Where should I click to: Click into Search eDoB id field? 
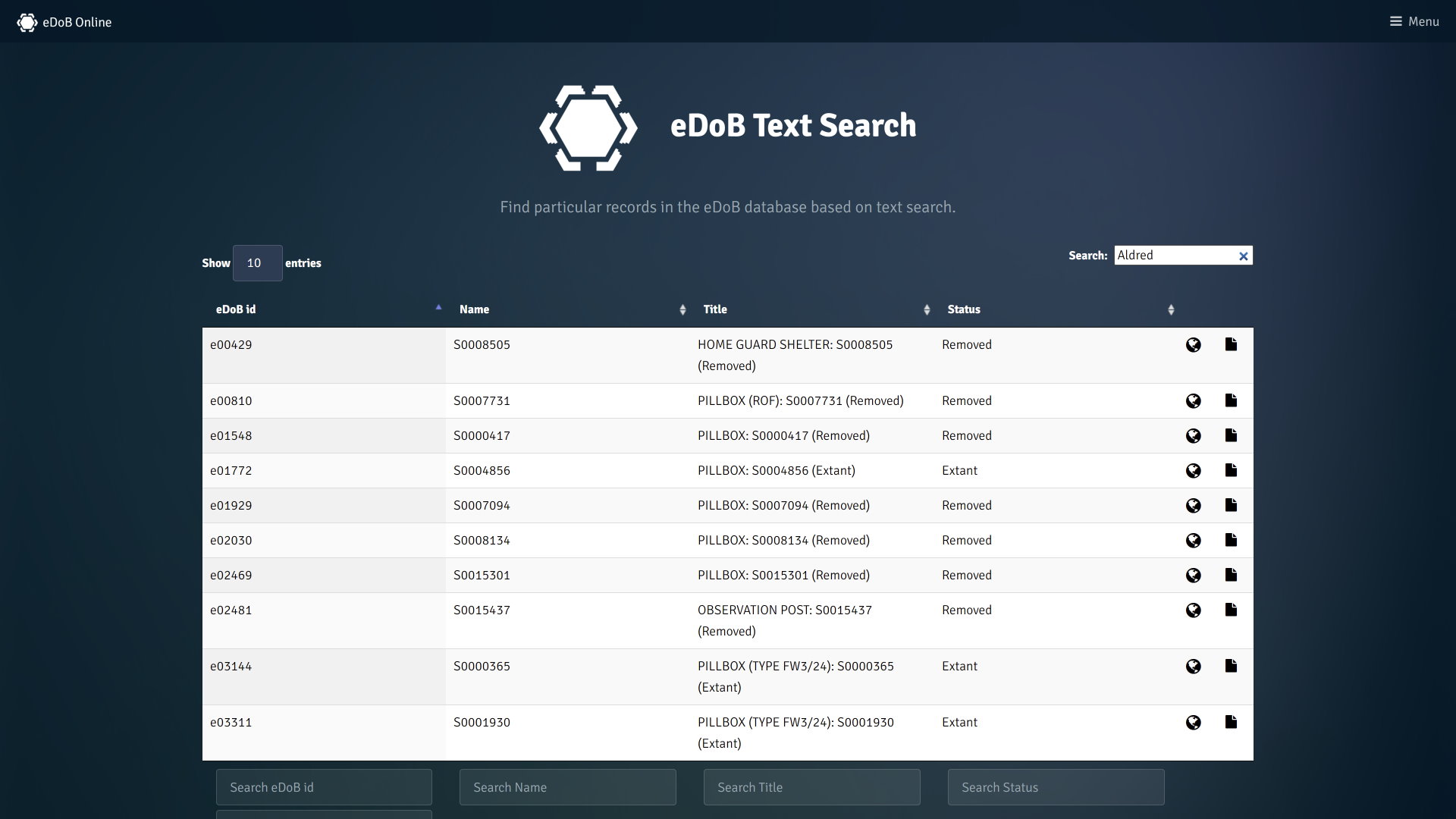[x=324, y=787]
